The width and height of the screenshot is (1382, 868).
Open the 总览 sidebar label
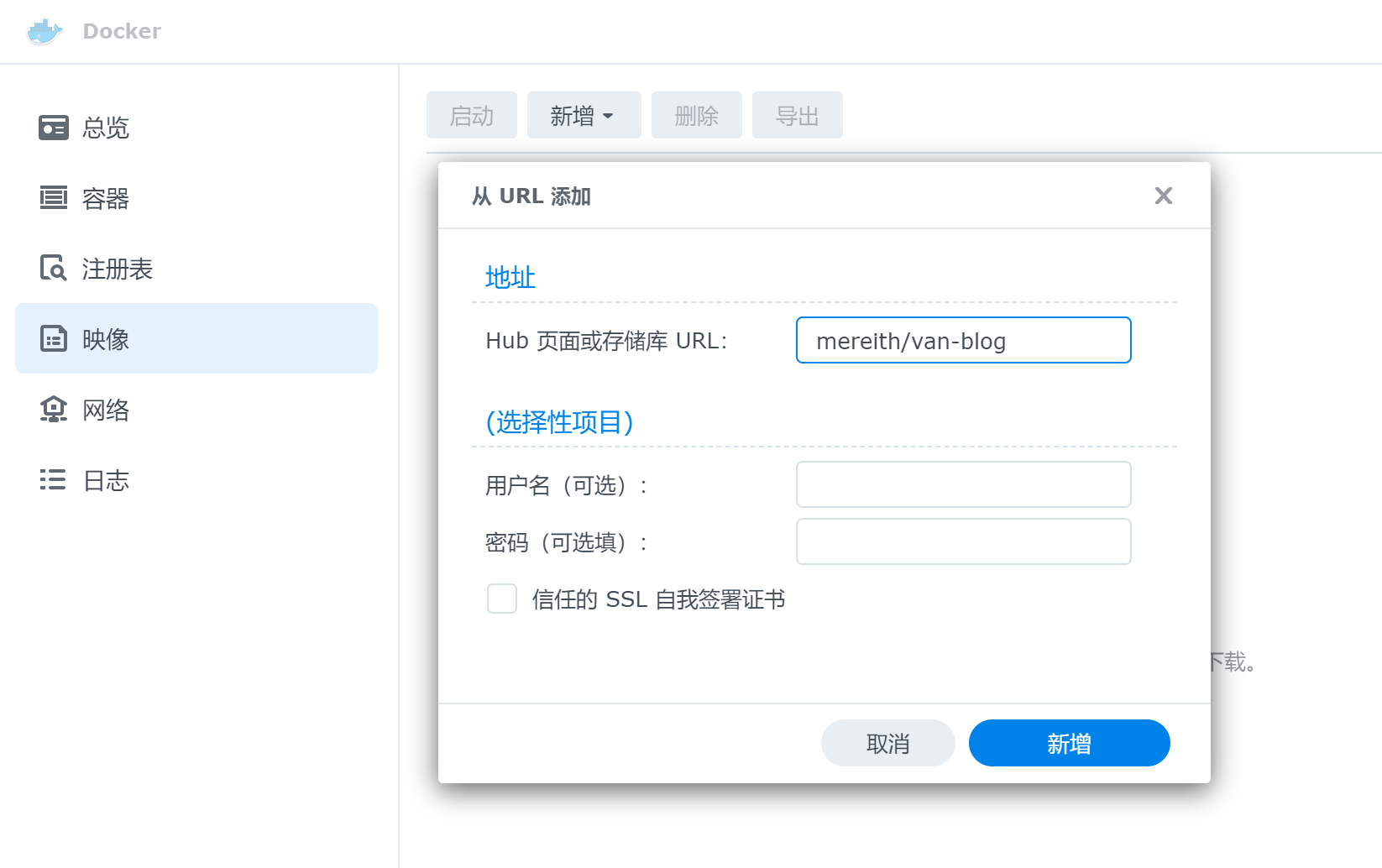[106, 128]
